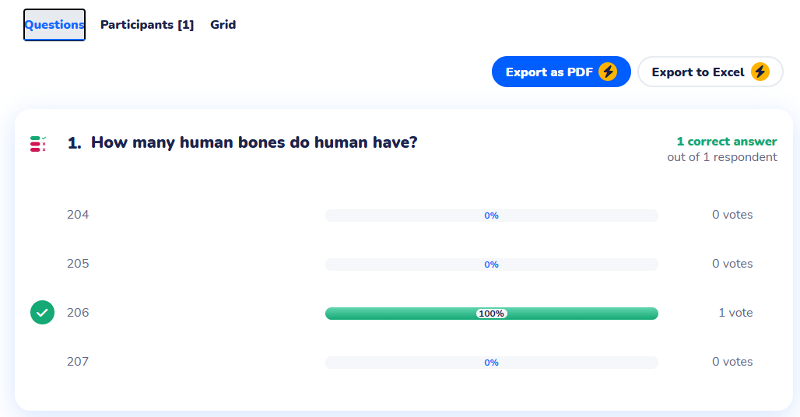Click the question title about human bones
This screenshot has width=800, height=417.
(x=254, y=143)
